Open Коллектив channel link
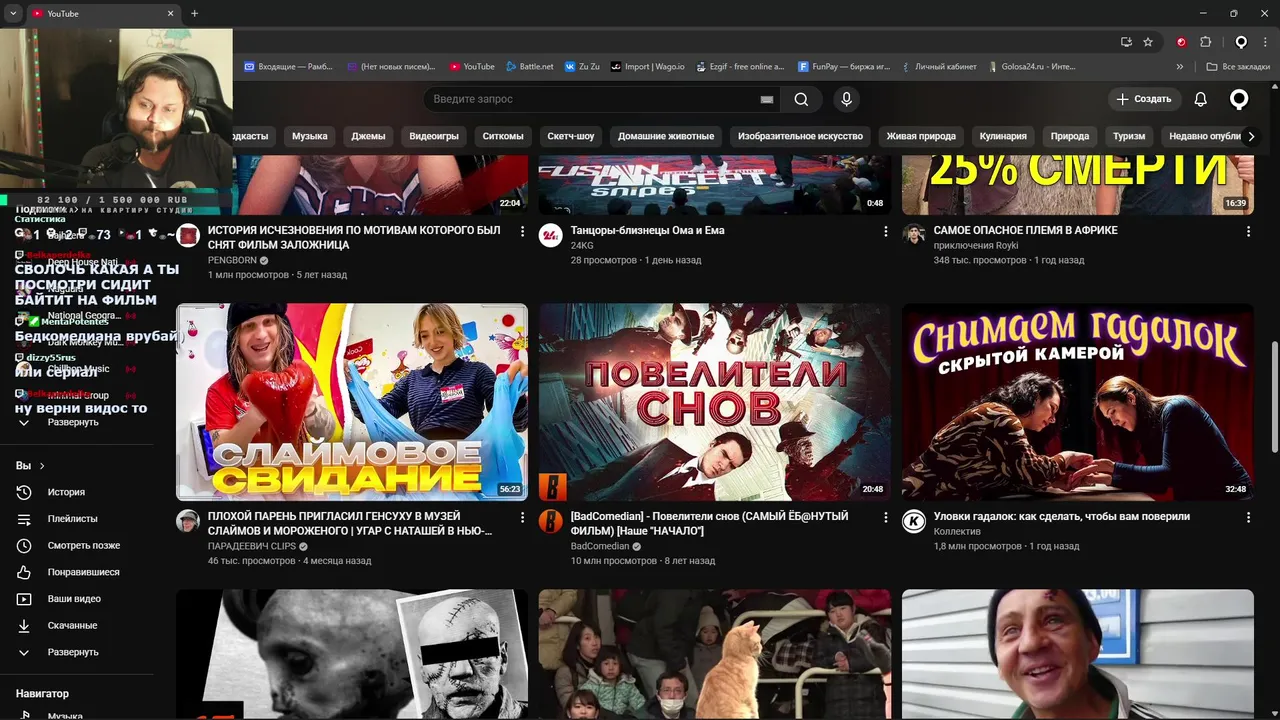1280x720 pixels. [957, 532]
